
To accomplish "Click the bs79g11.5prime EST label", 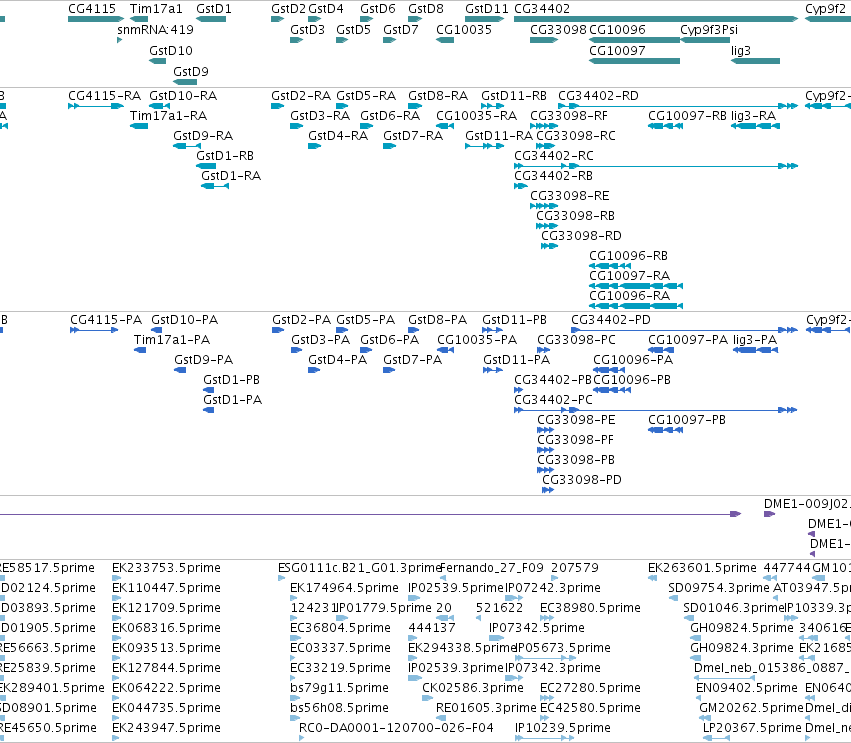I will coord(339,688).
